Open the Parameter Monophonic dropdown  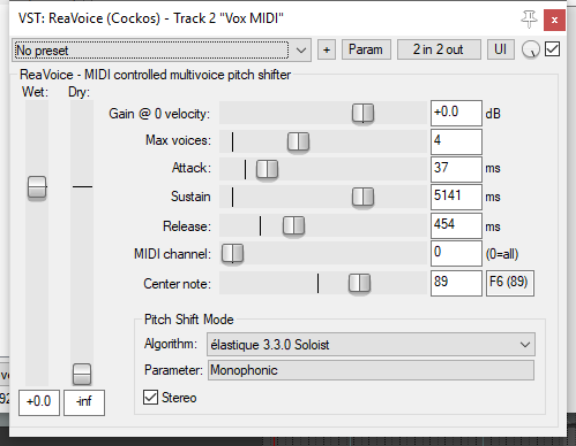click(x=371, y=370)
